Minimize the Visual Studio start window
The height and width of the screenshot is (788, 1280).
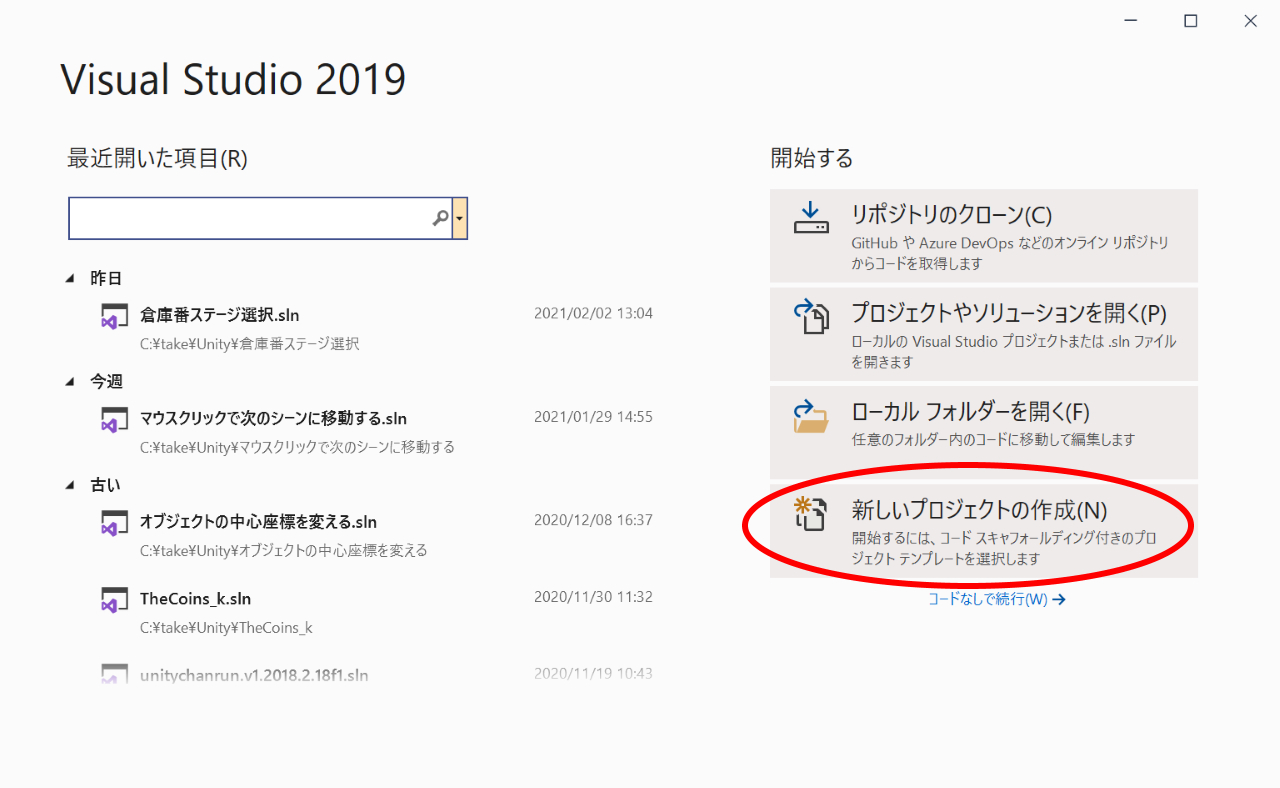1129,20
